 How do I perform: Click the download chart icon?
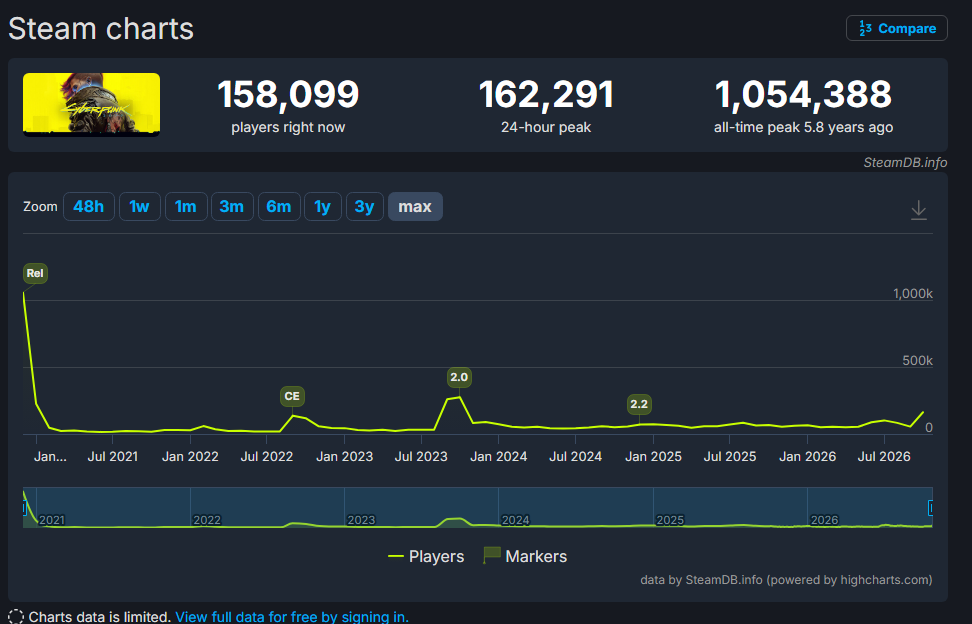point(918,210)
